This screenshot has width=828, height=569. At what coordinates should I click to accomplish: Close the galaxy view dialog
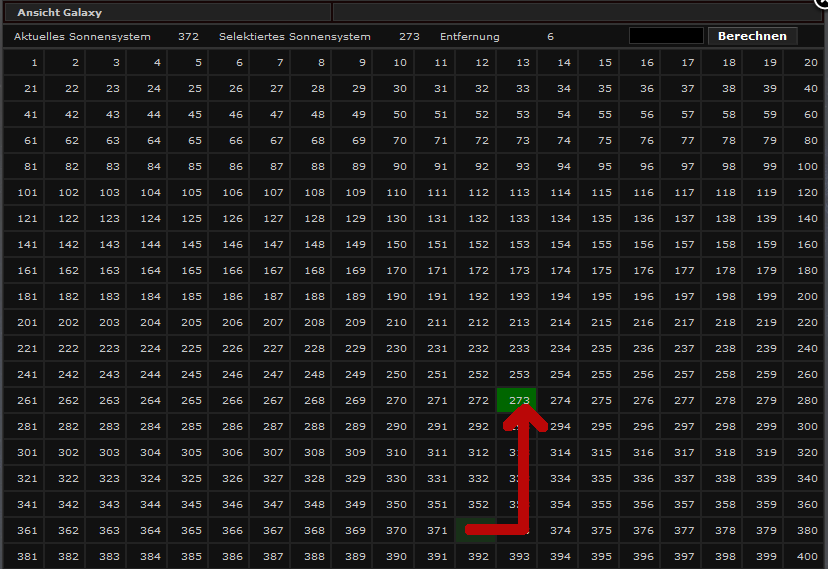[x=822, y=4]
